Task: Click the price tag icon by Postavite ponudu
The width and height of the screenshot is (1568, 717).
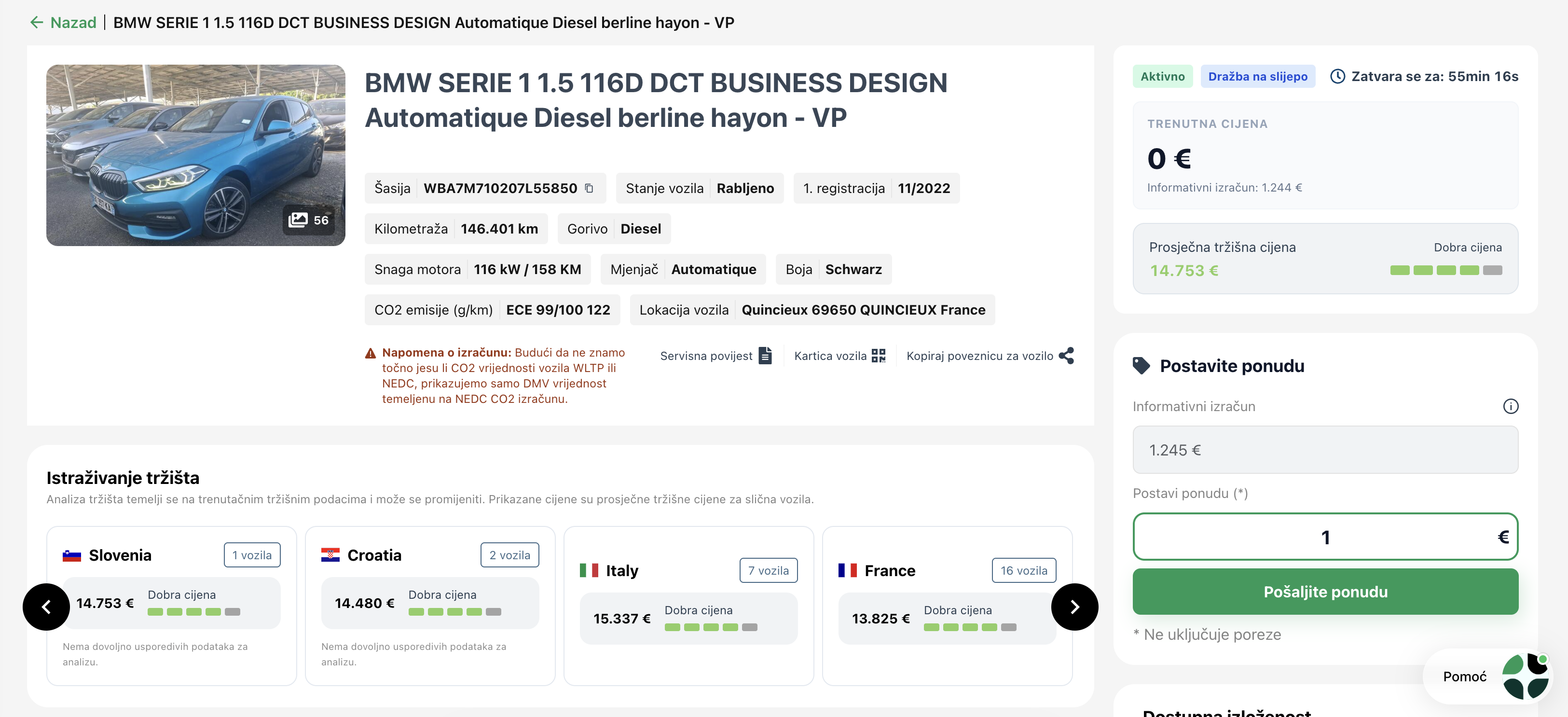Action: [1142, 366]
